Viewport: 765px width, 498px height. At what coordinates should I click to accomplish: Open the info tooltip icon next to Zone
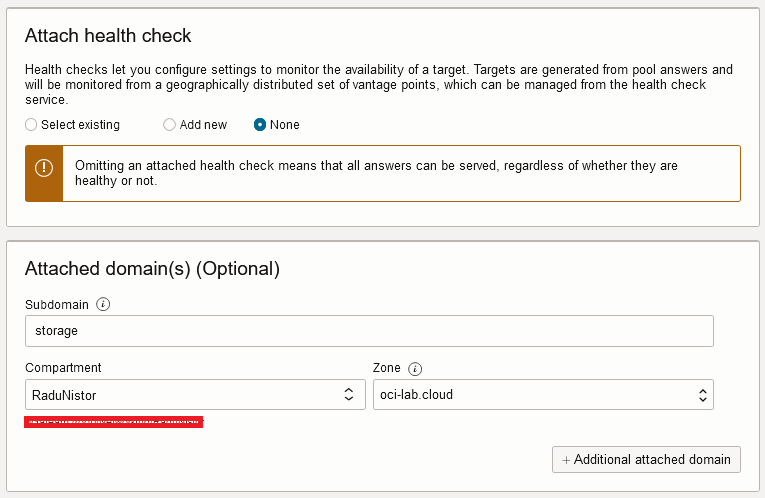pos(415,368)
